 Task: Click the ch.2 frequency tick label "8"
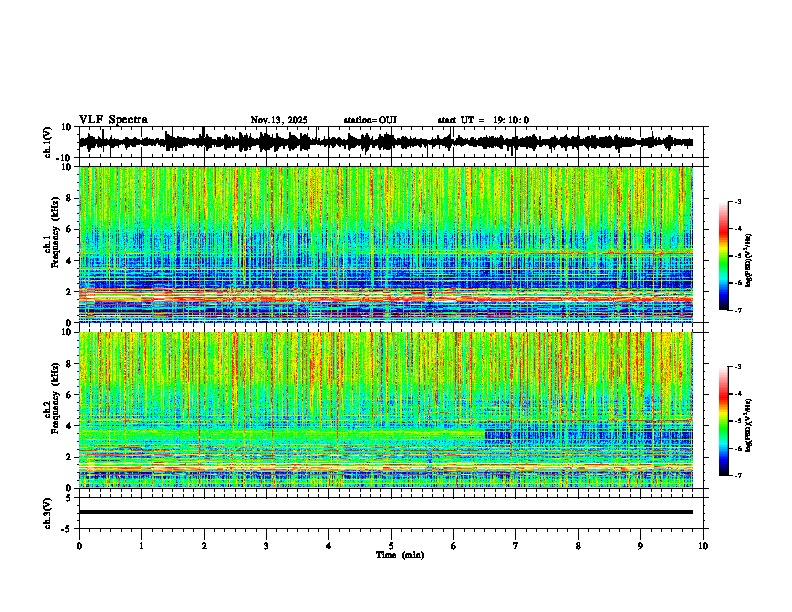point(69,364)
